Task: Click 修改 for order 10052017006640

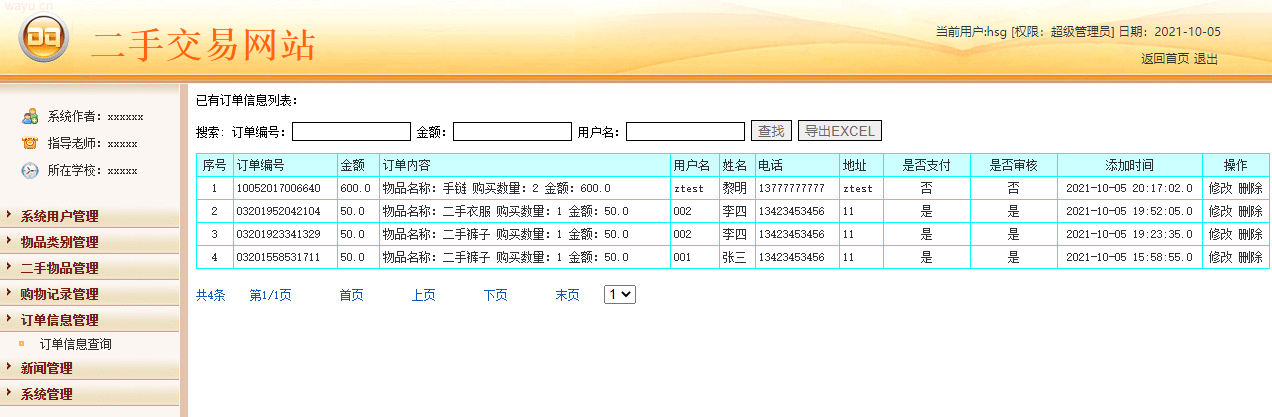Action: 1220,188
